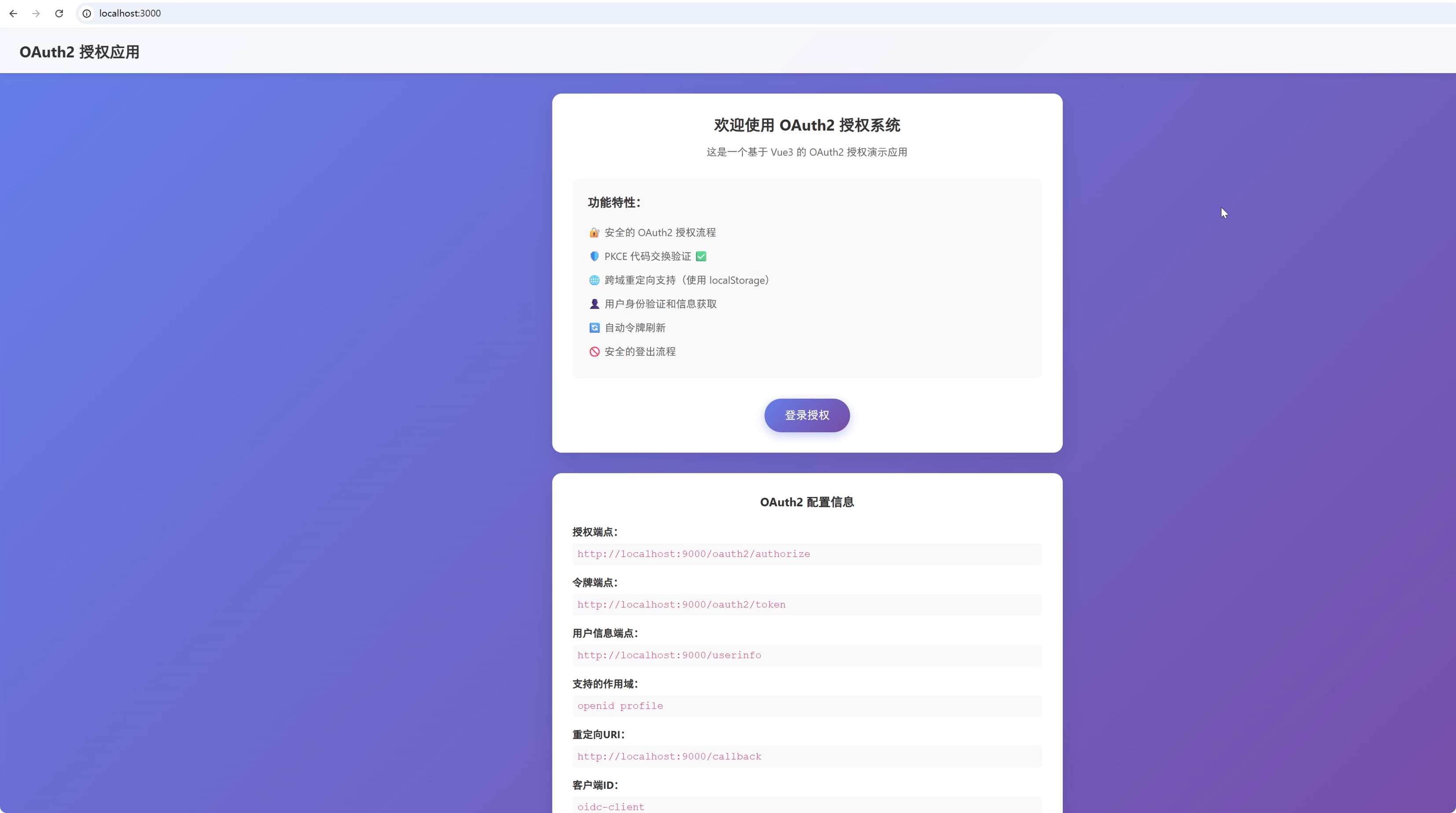Click the green checkmark after PKCE 代码交换验证
The width and height of the screenshot is (1456, 813).
(x=701, y=257)
